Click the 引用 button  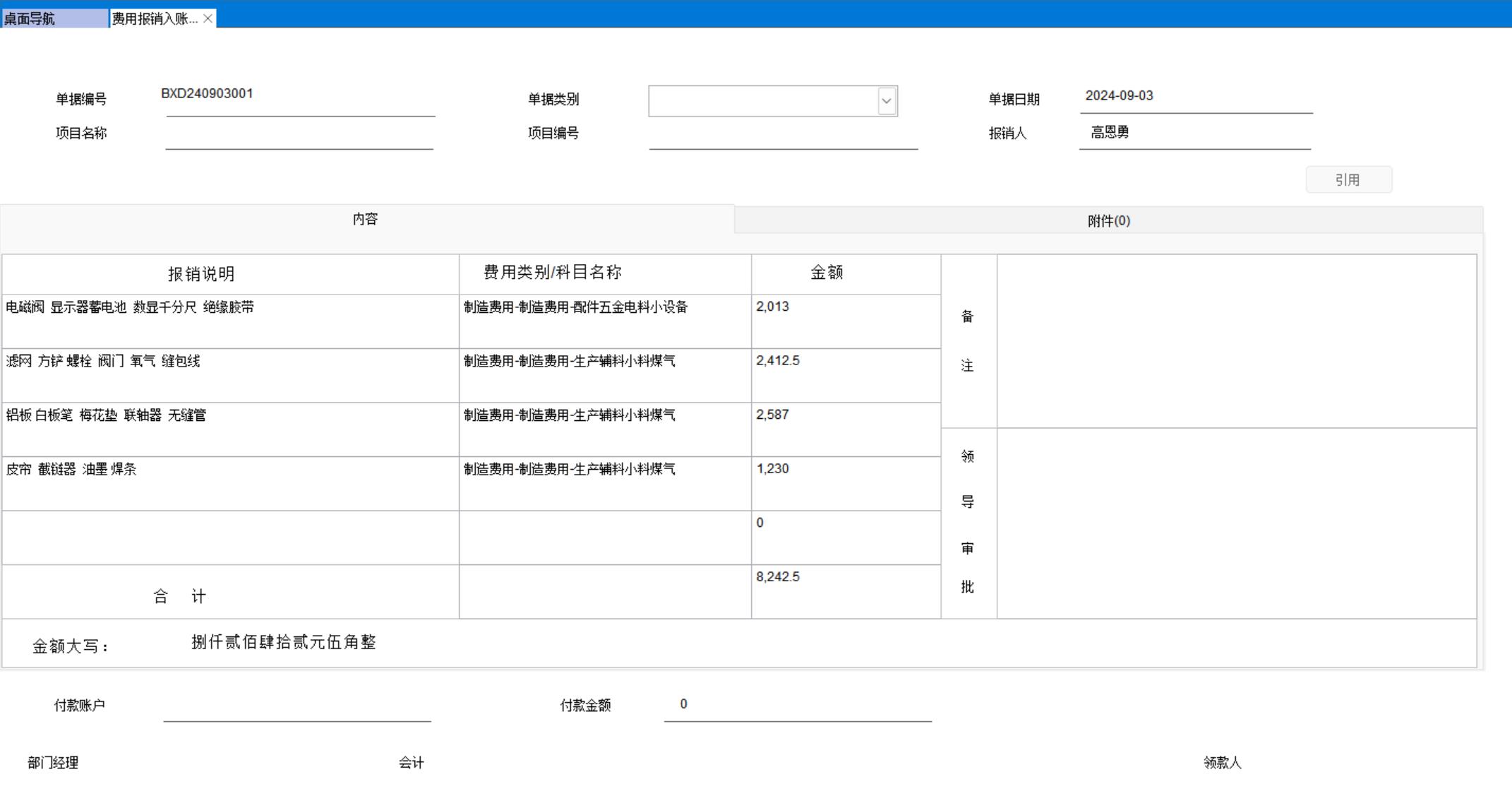1348,180
